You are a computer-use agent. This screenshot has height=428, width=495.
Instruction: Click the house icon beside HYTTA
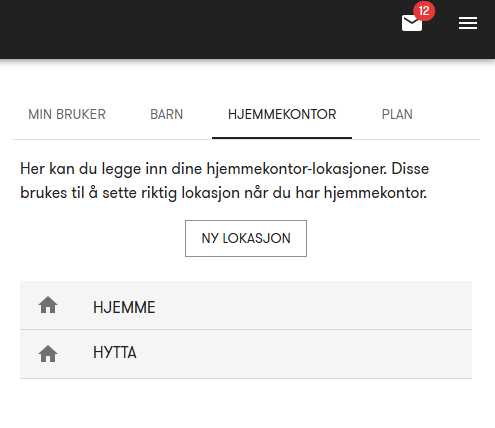click(x=48, y=354)
